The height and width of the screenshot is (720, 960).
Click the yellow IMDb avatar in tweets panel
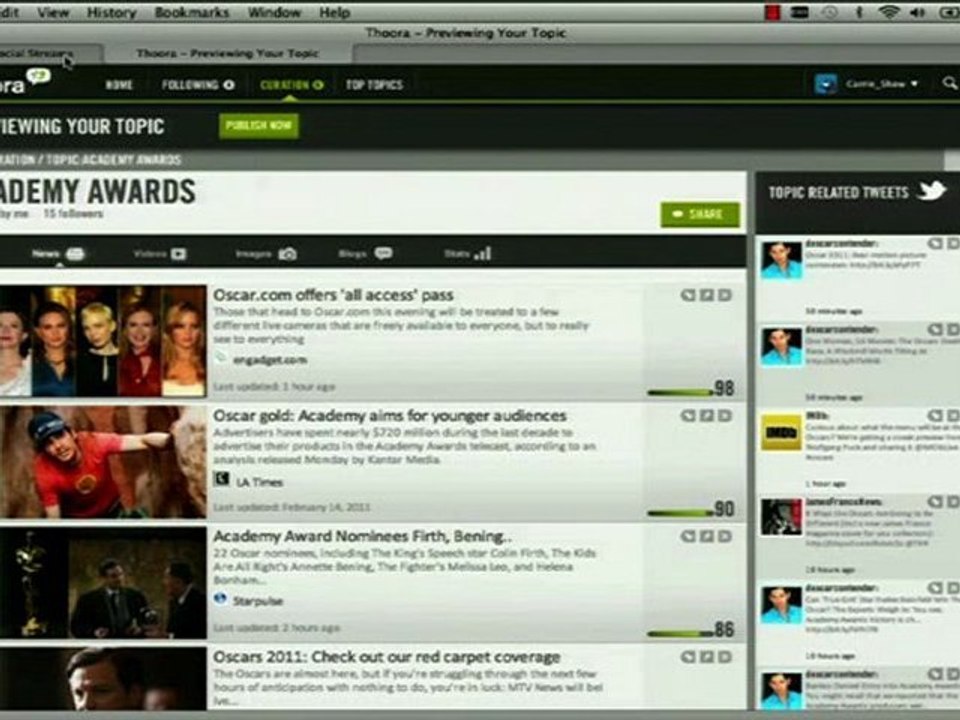pos(781,432)
